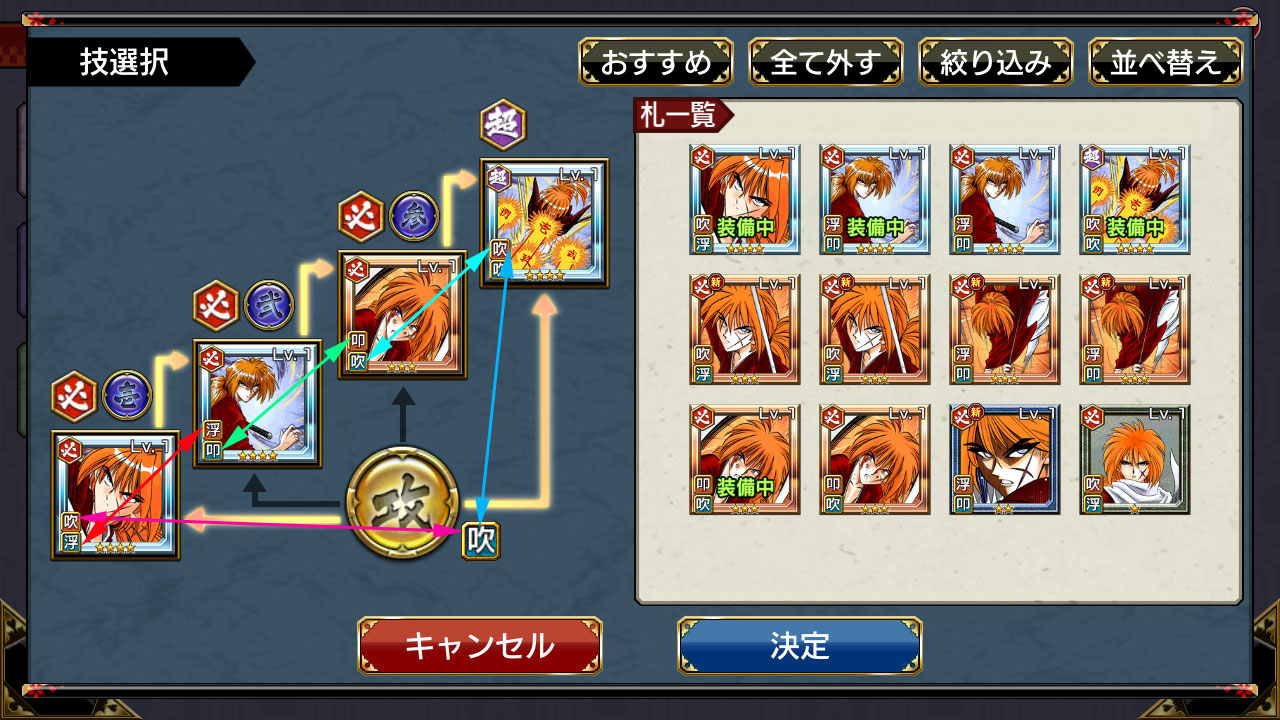This screenshot has height=720, width=1280.
Task: Click the blue 壱 round badge
Action: pos(126,394)
